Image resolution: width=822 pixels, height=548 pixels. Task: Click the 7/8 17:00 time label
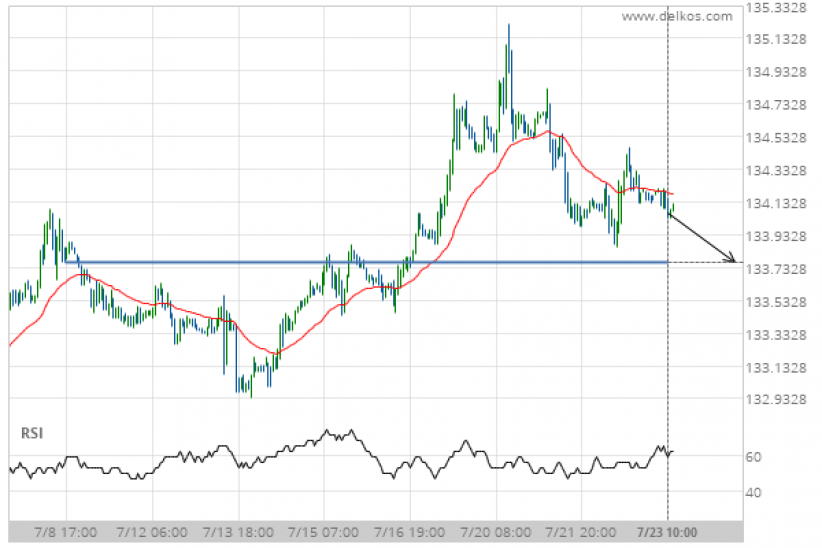click(x=66, y=533)
